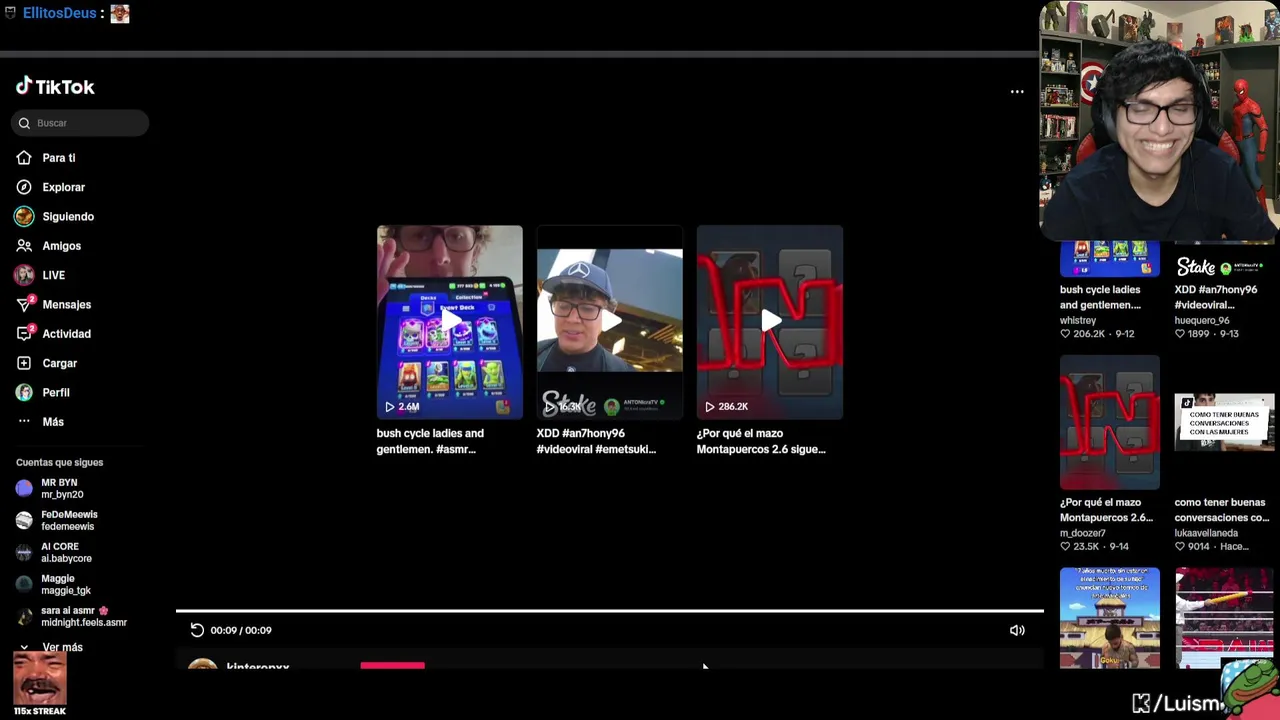Click the Siguiendo avatar icon

coord(24,216)
